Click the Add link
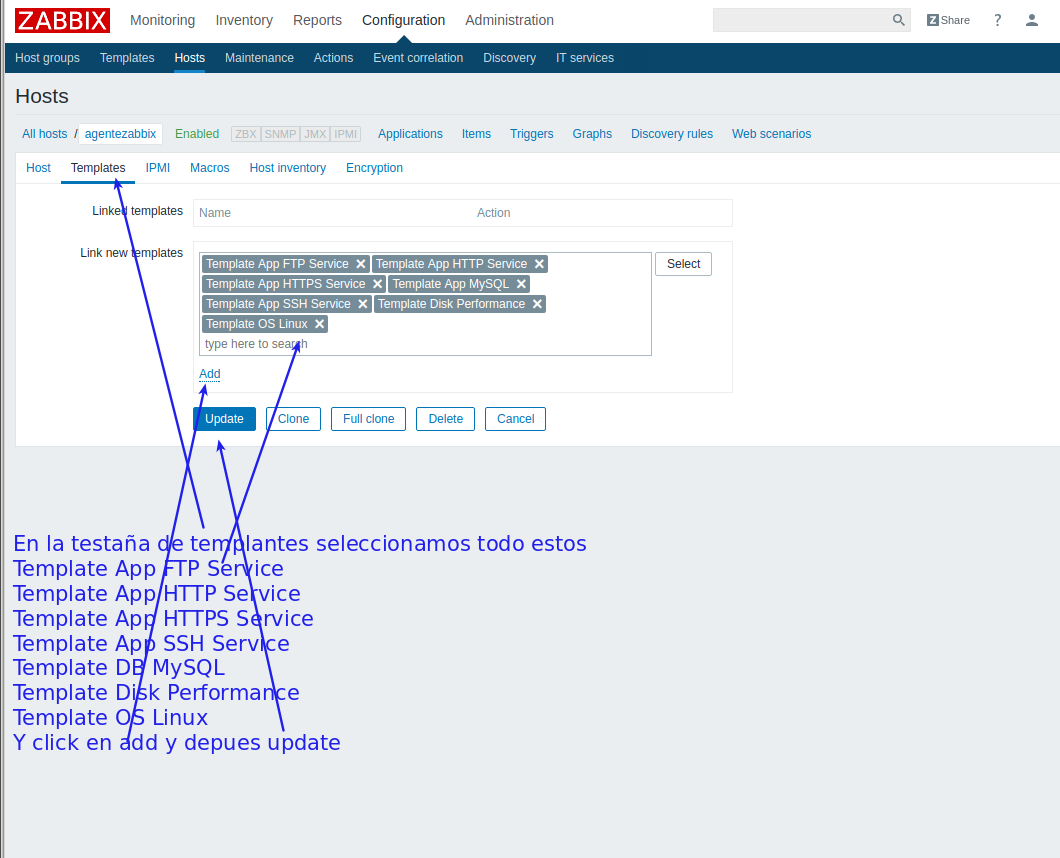The image size is (1060, 858). click(210, 374)
